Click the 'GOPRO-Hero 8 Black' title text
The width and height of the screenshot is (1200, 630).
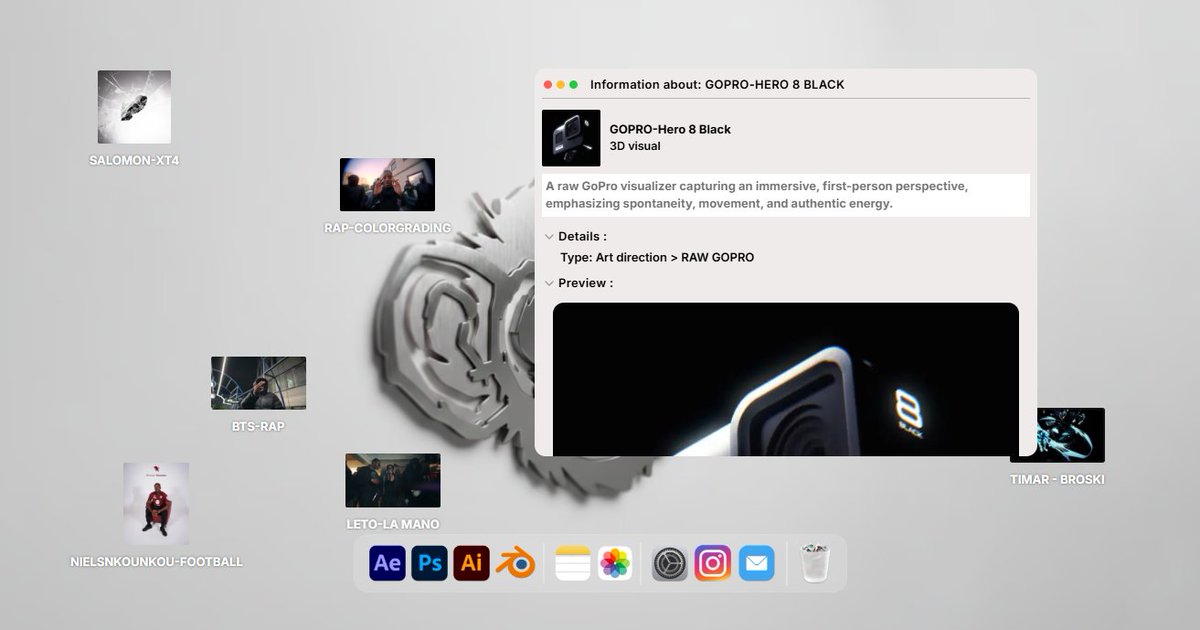click(670, 129)
